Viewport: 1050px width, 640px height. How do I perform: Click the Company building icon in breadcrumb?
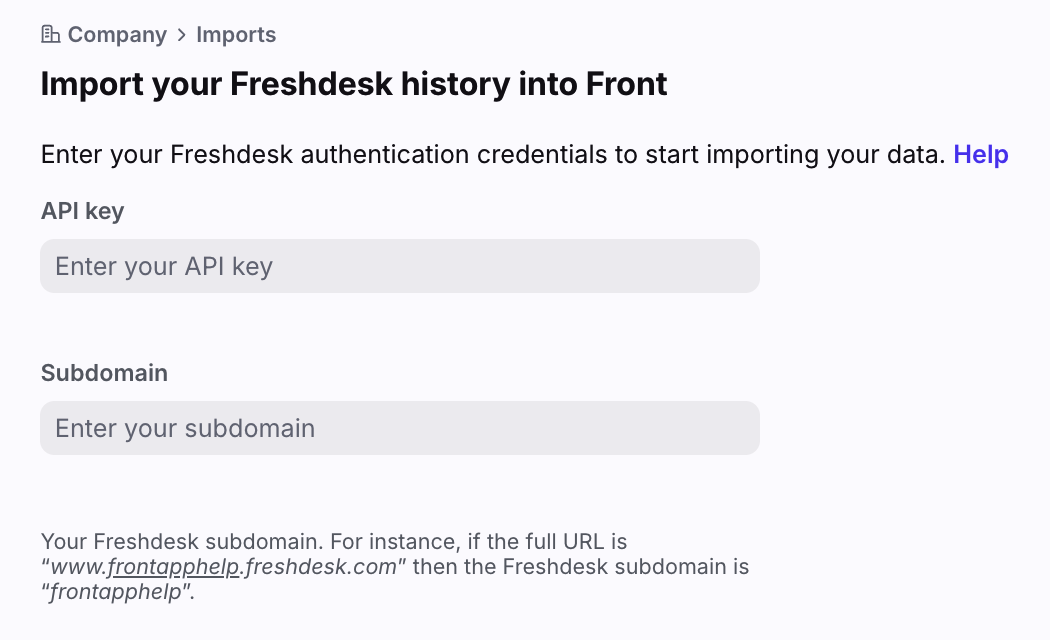51,35
